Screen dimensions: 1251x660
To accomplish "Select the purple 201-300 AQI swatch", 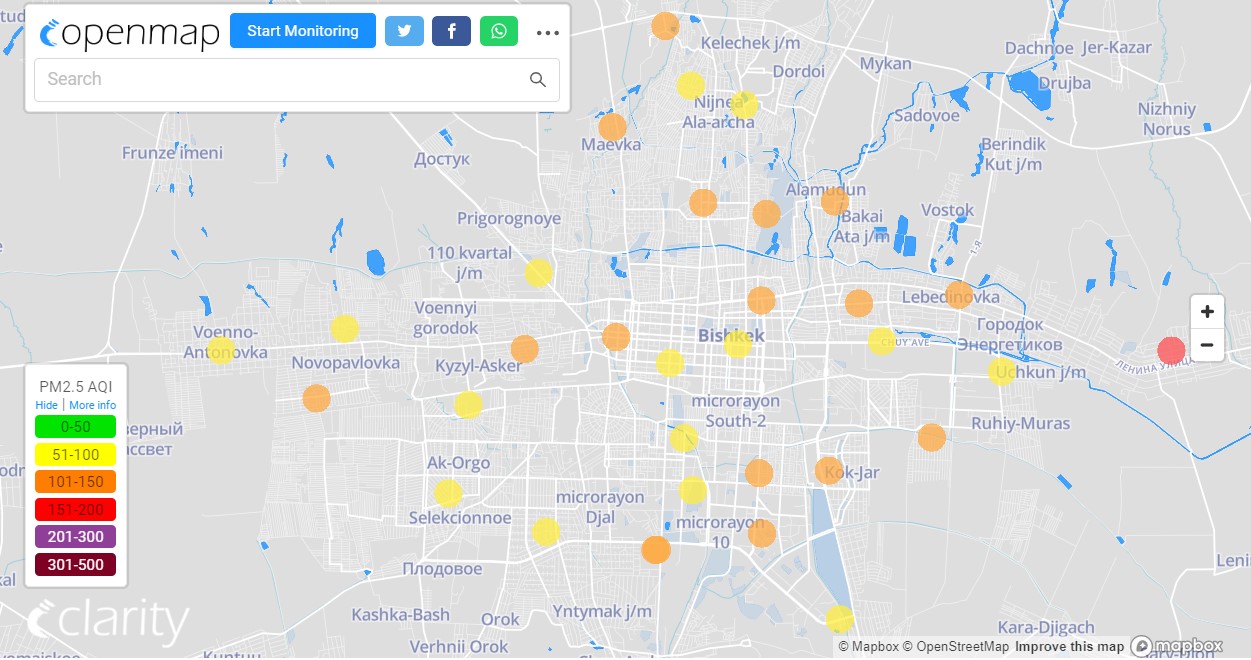I will 75,537.
